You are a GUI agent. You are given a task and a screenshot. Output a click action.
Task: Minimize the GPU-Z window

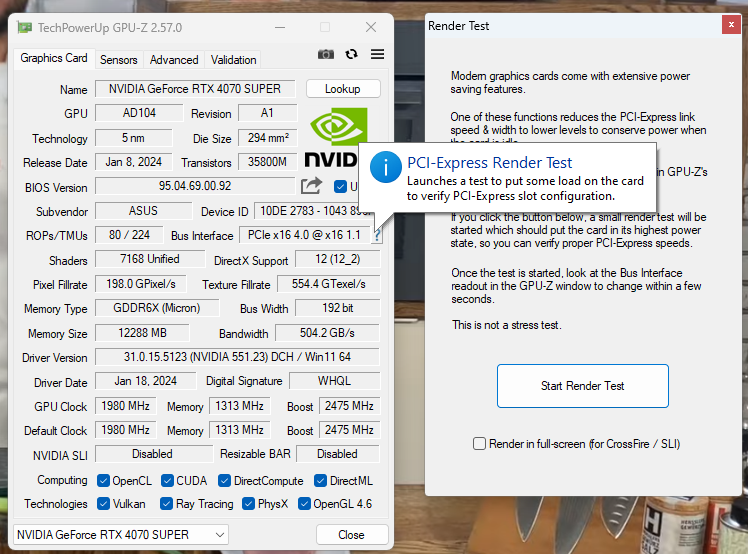pos(280,27)
